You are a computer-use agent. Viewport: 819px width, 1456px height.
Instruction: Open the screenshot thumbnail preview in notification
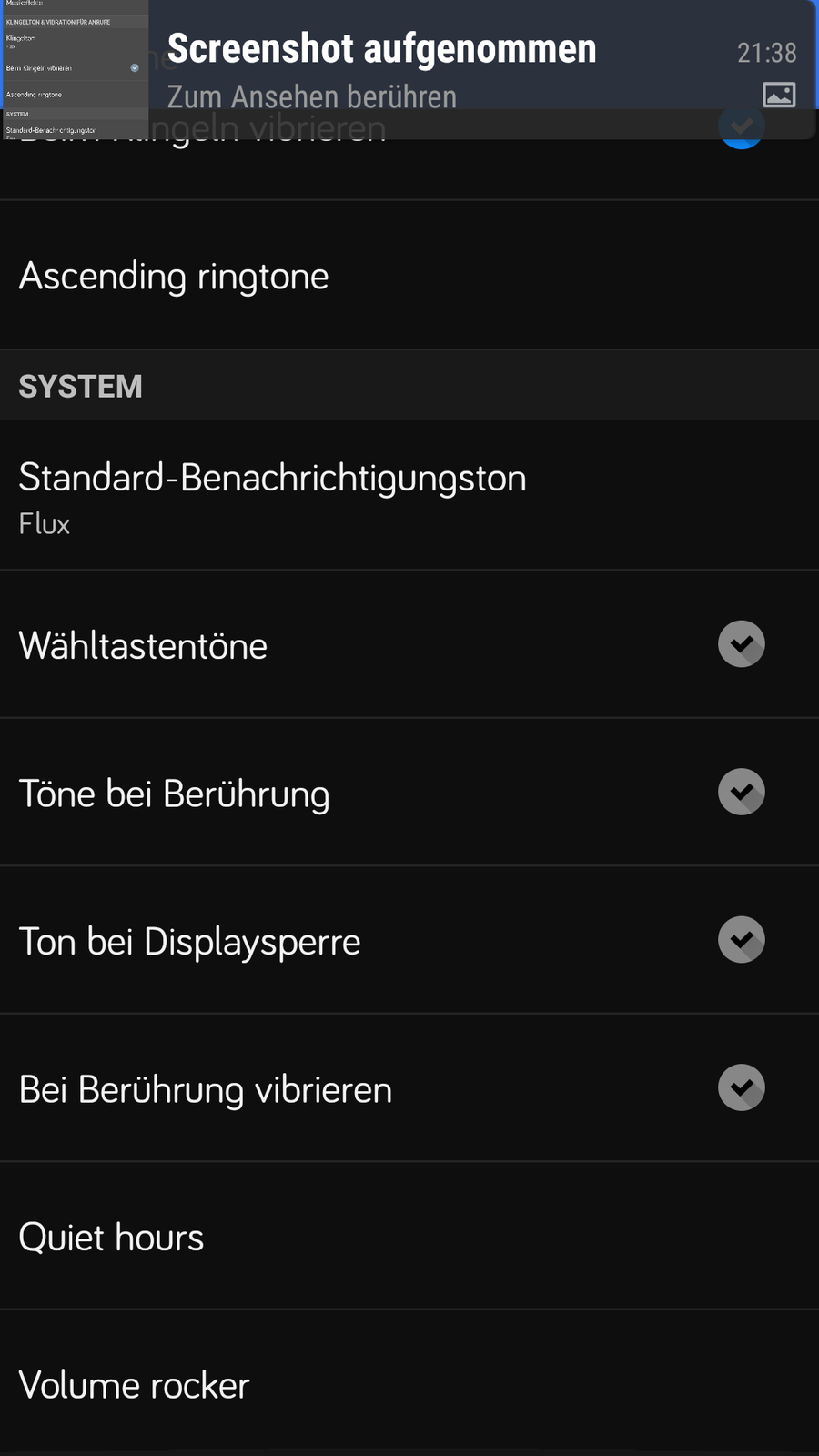tap(75, 69)
